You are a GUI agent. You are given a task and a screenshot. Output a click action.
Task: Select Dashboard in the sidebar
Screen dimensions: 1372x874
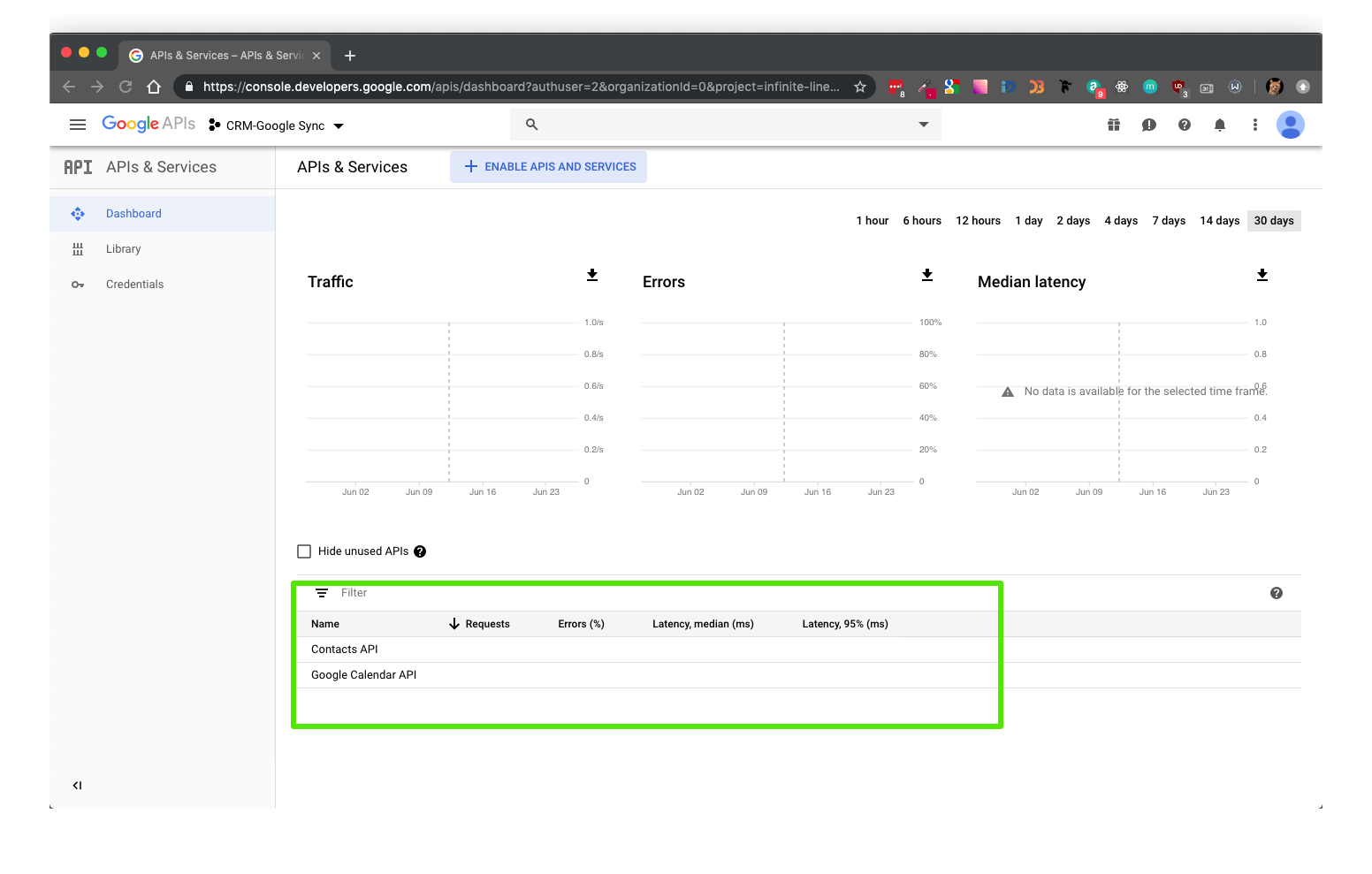click(163, 214)
